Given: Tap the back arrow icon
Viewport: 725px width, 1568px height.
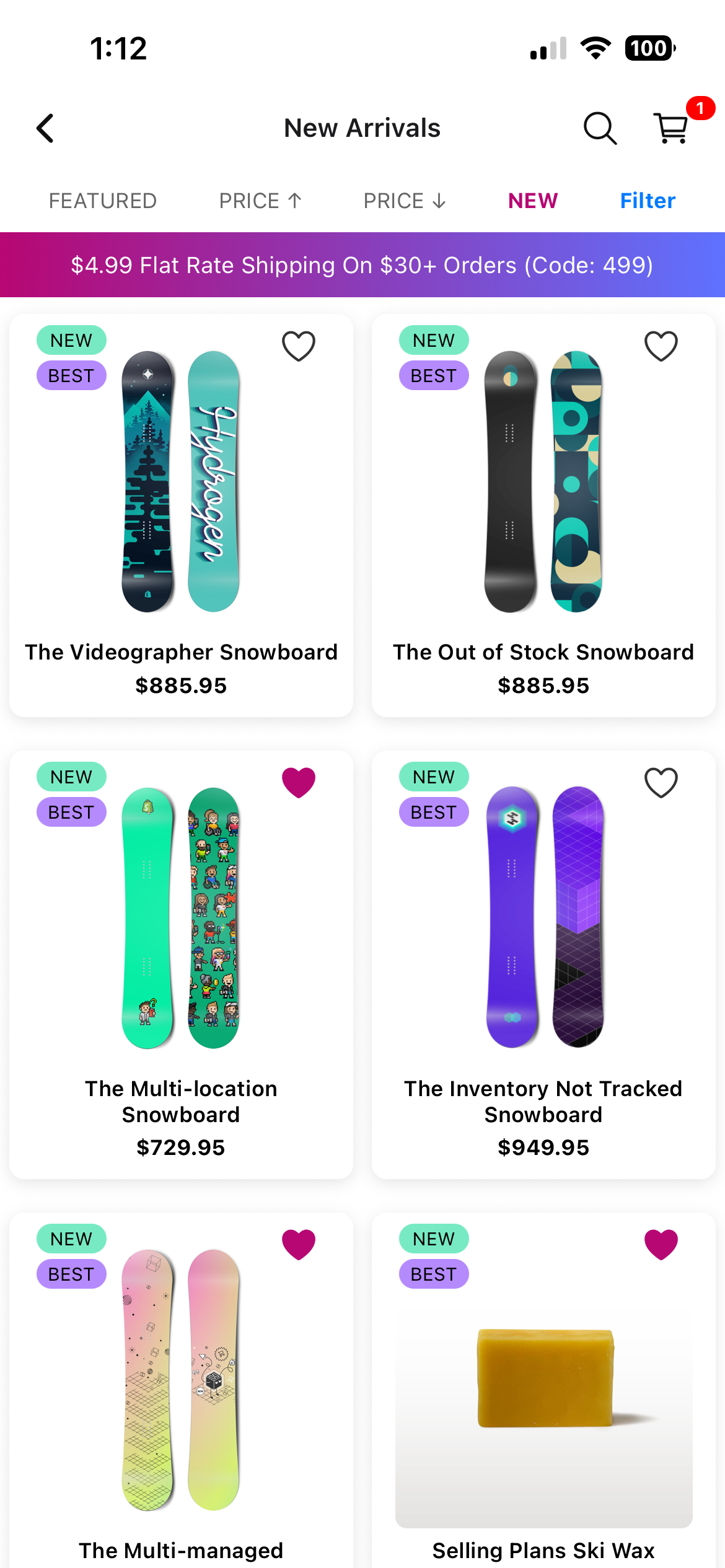Looking at the screenshot, I should click(45, 128).
